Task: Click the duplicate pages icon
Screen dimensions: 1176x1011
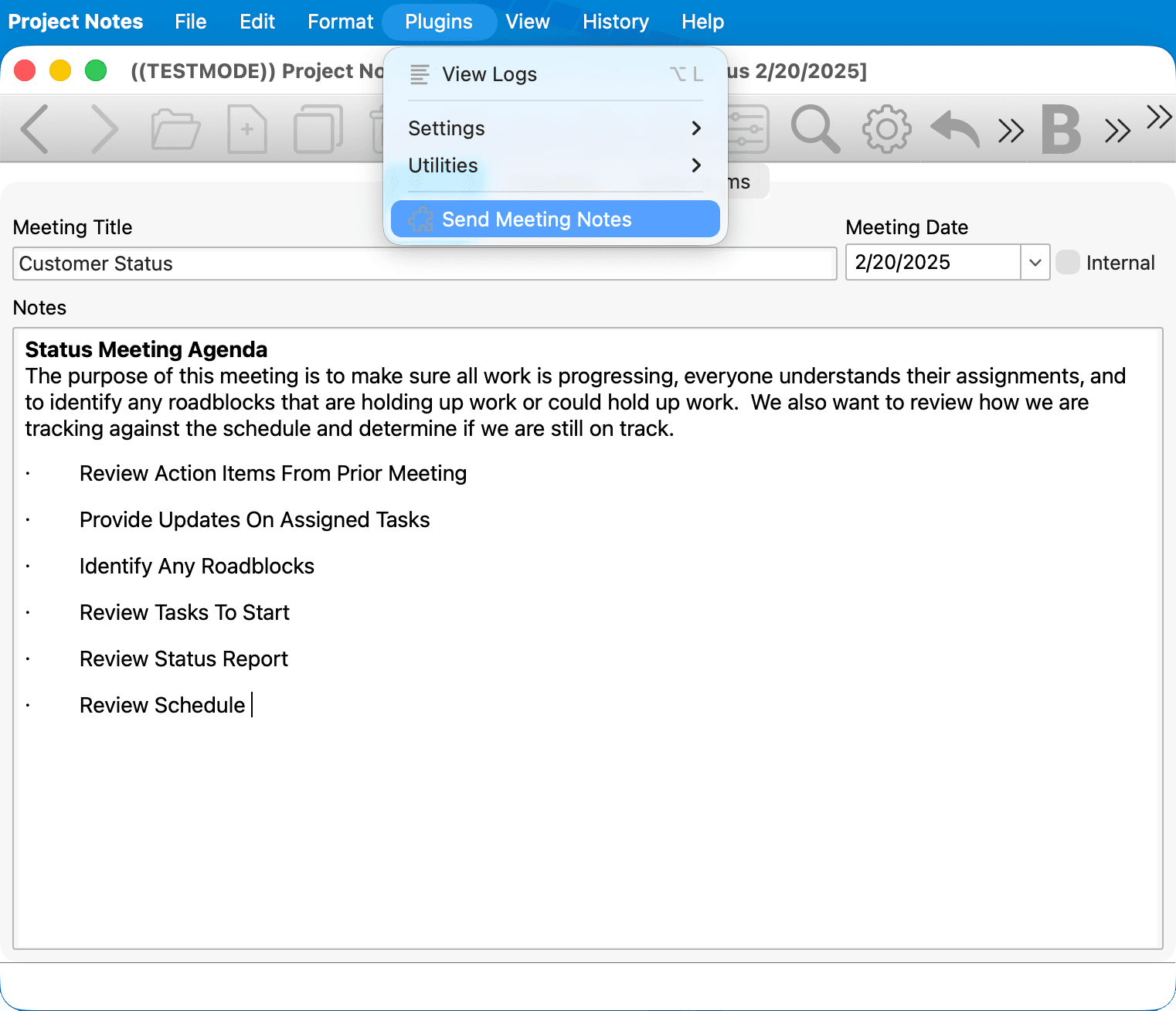Action: [x=318, y=129]
